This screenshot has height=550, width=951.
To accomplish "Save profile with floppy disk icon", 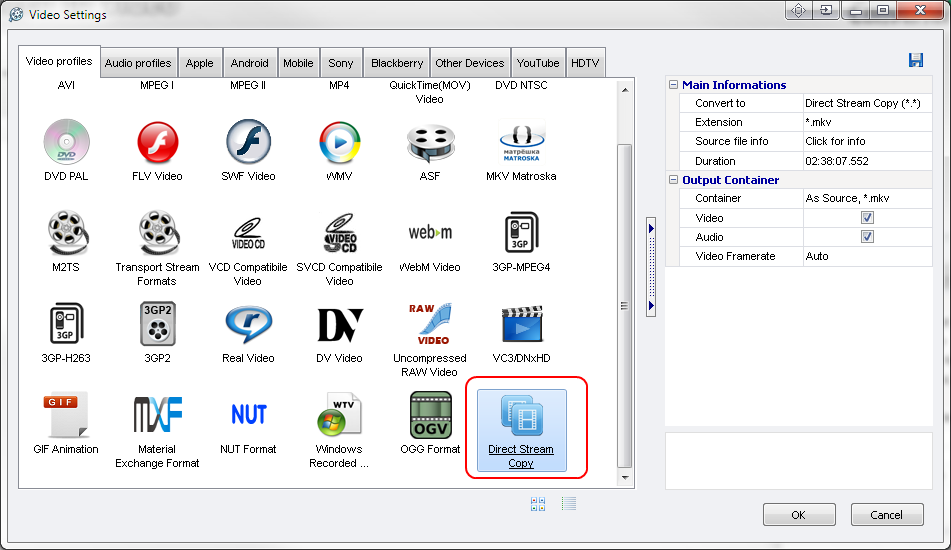I will [x=915, y=59].
